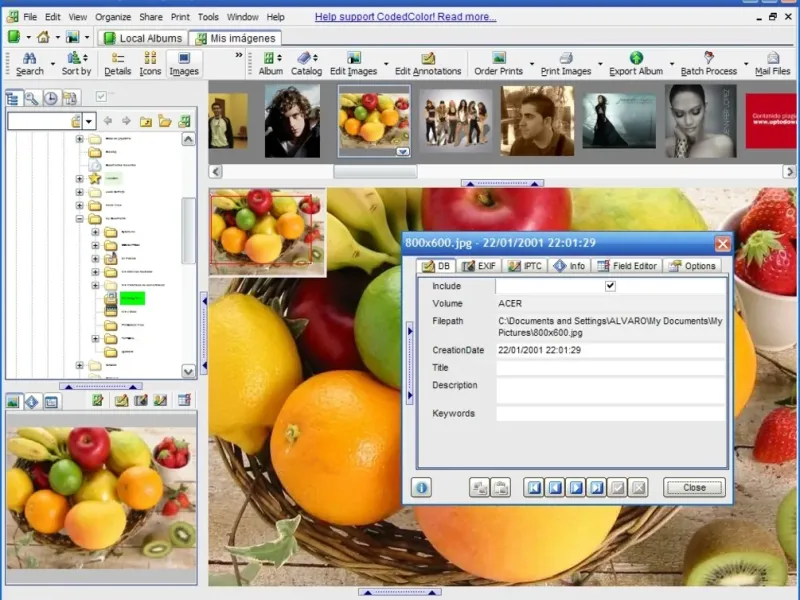Open the Organize menu
Screen dimensions: 800x600
113,17
